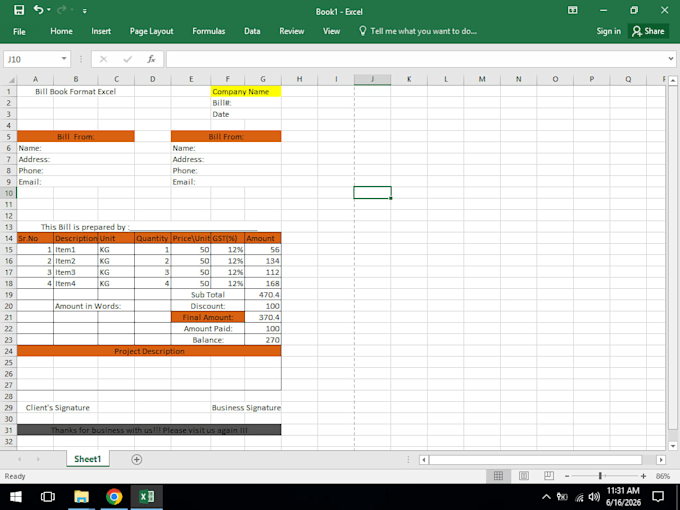
Task: Switch to Page Break Preview in status bar
Action: coord(549,476)
